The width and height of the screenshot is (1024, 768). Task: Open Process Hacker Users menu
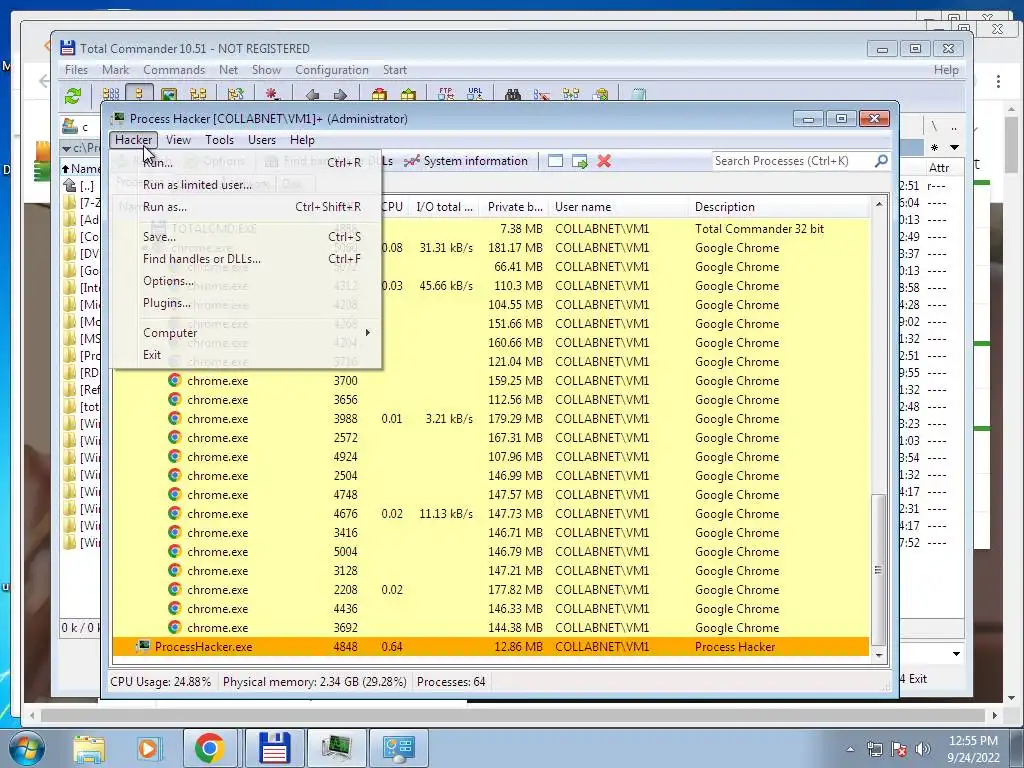pos(261,140)
